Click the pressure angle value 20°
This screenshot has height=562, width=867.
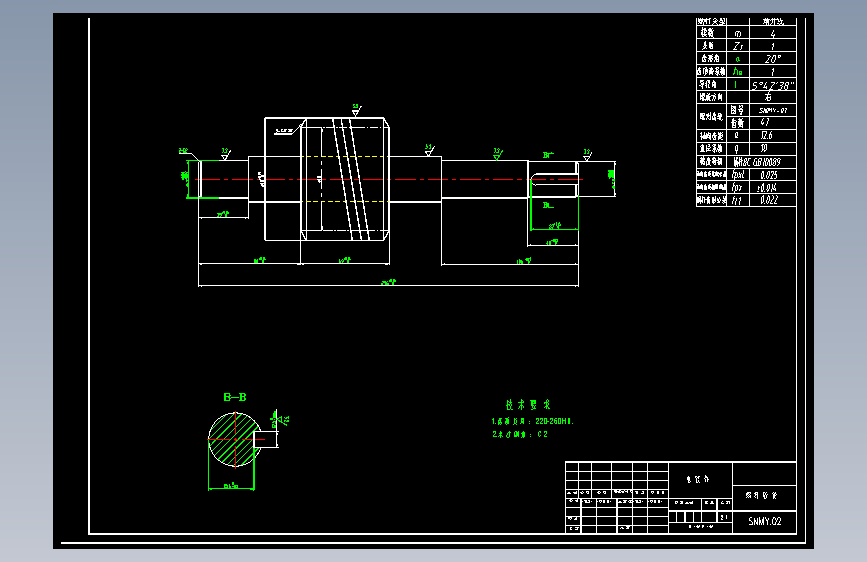pos(772,59)
